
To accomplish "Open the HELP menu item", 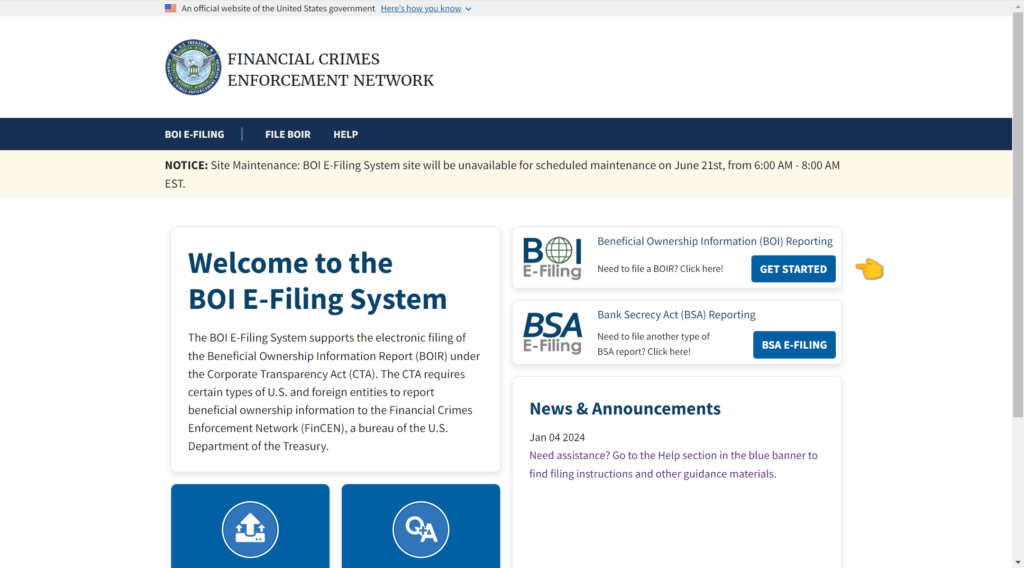I will [345, 134].
